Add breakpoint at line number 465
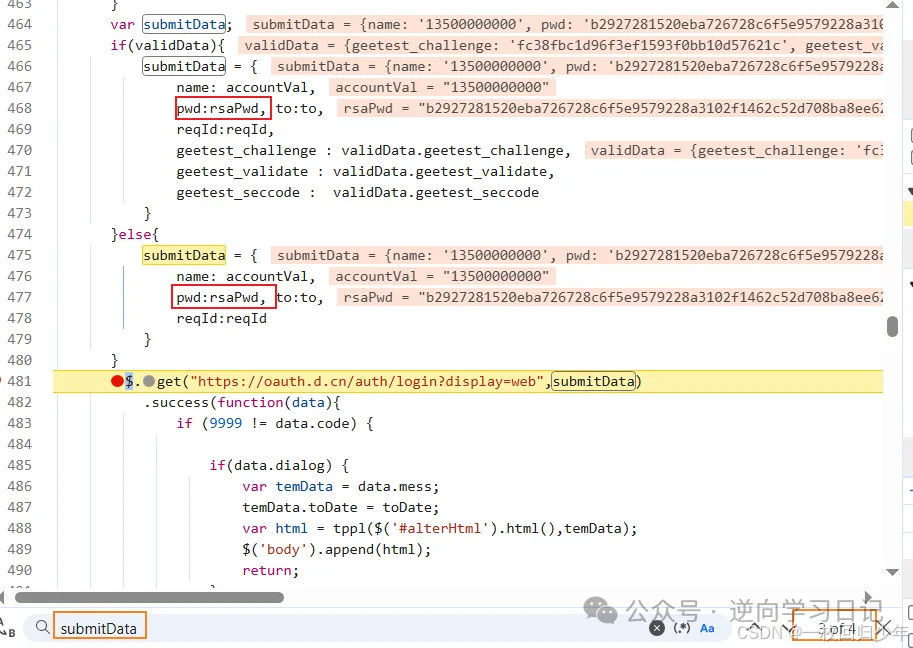Screen dimensions: 913x648 pos(20,45)
